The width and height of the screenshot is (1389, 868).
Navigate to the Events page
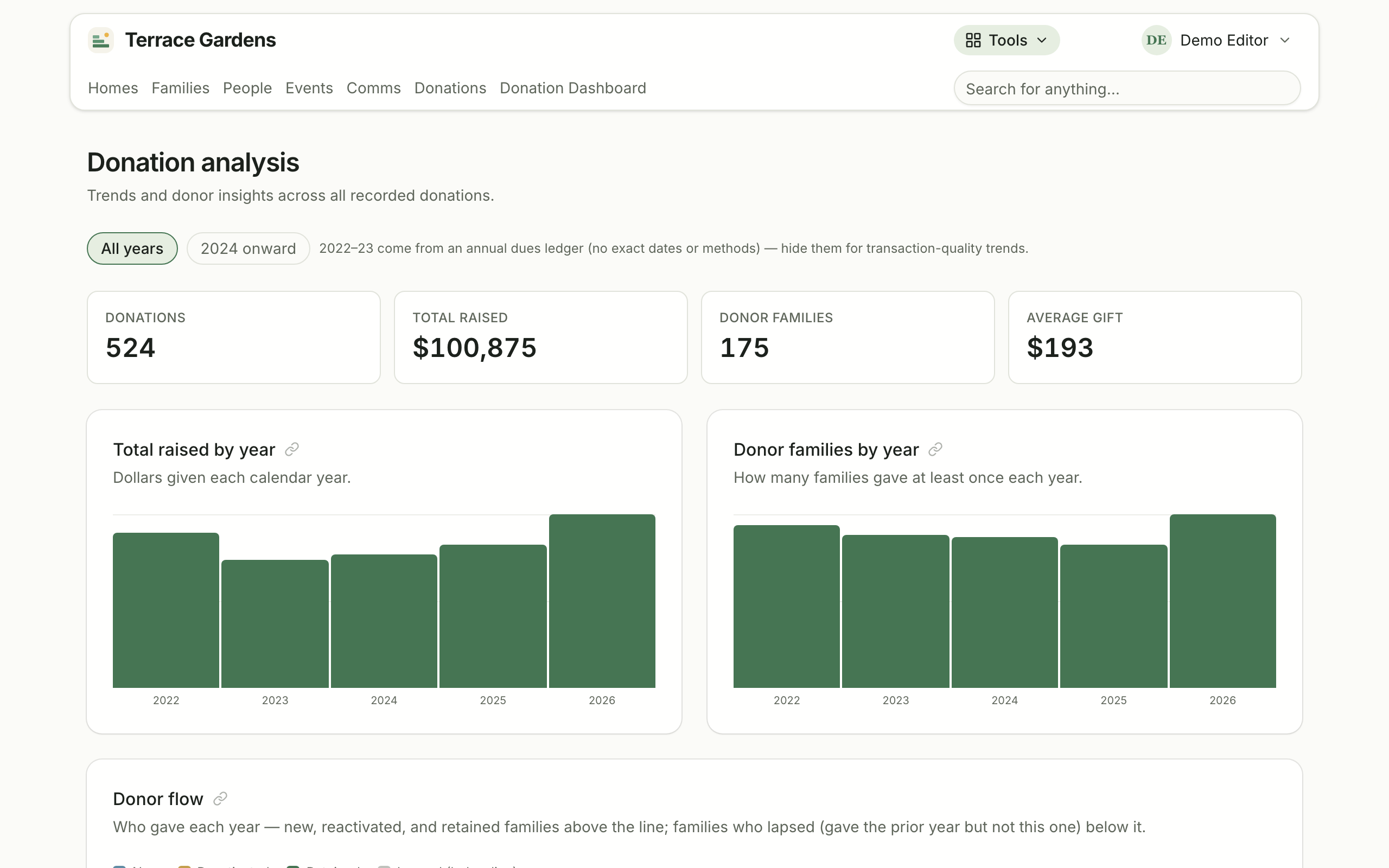309,88
